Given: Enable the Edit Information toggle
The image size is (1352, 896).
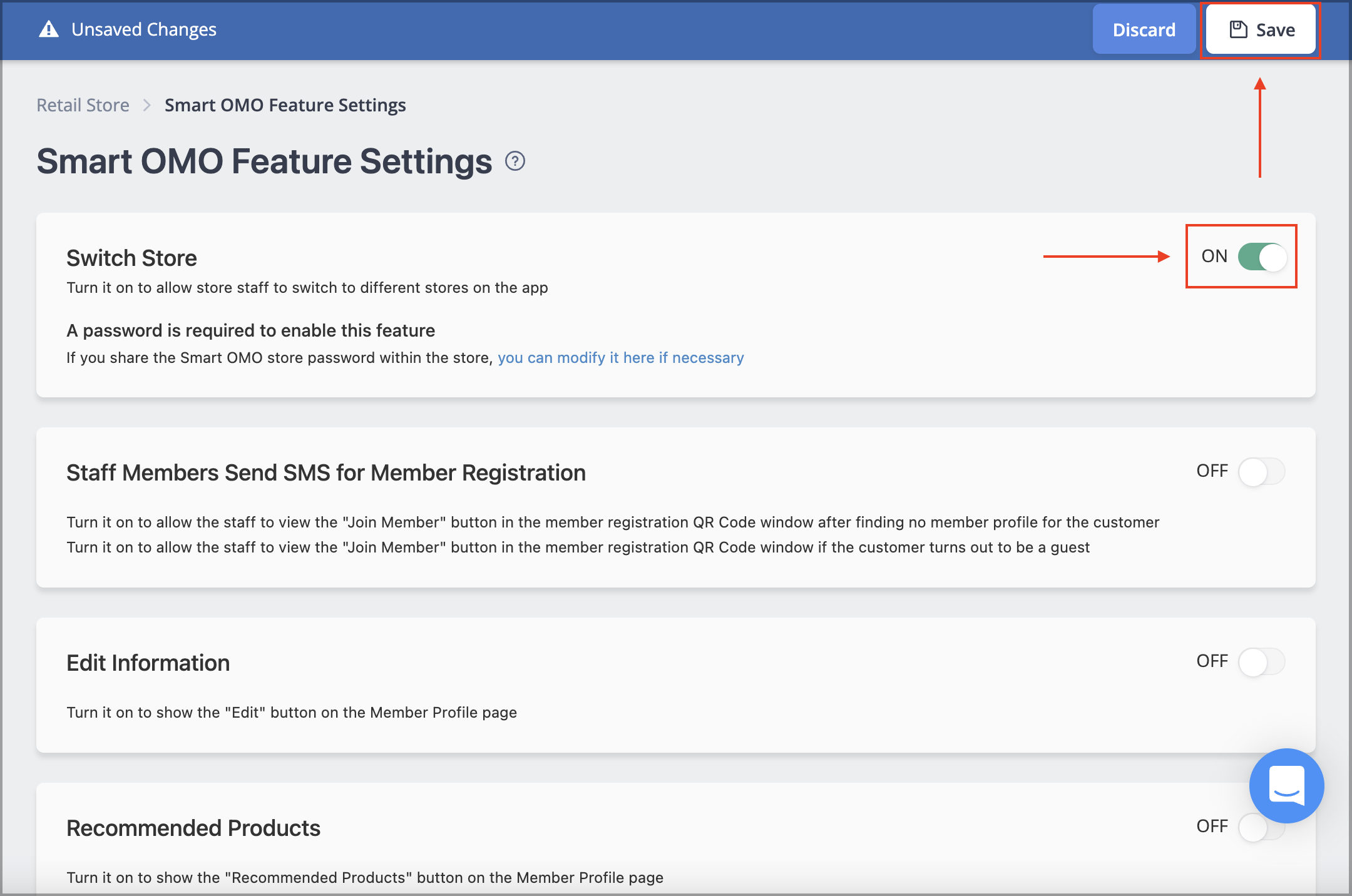Looking at the screenshot, I should point(1262,661).
